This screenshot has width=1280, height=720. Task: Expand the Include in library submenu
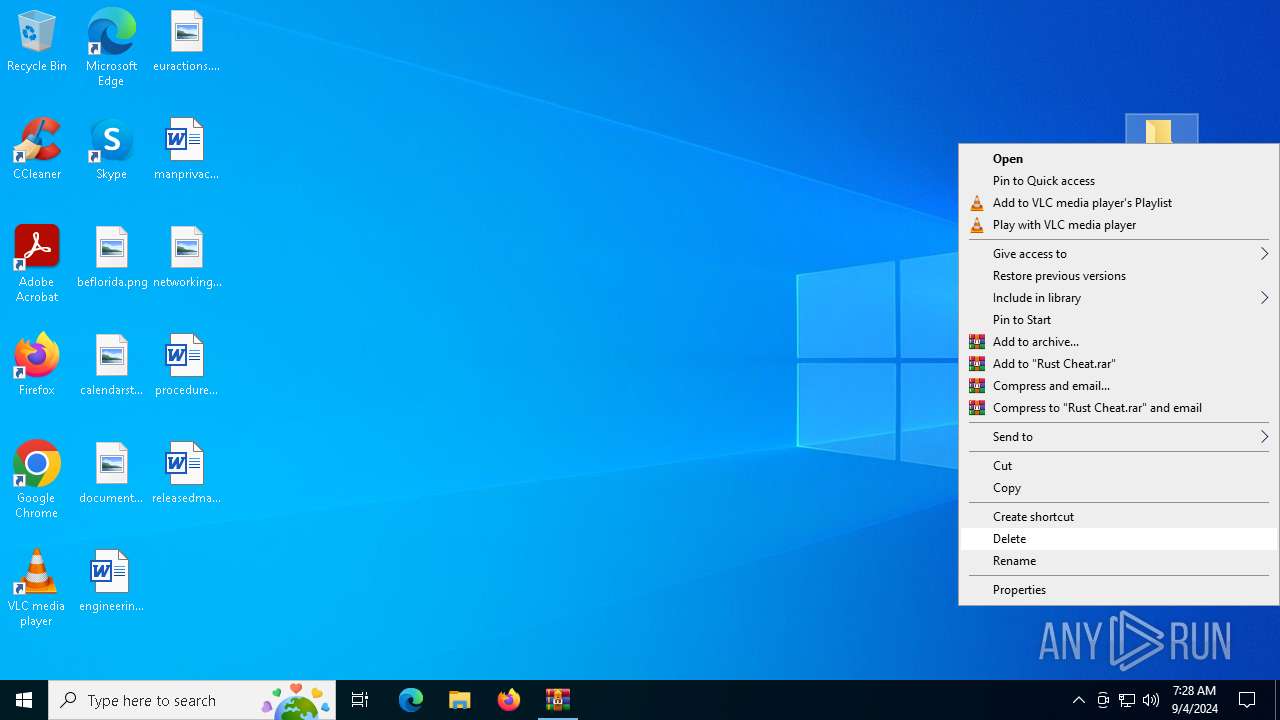1119,298
